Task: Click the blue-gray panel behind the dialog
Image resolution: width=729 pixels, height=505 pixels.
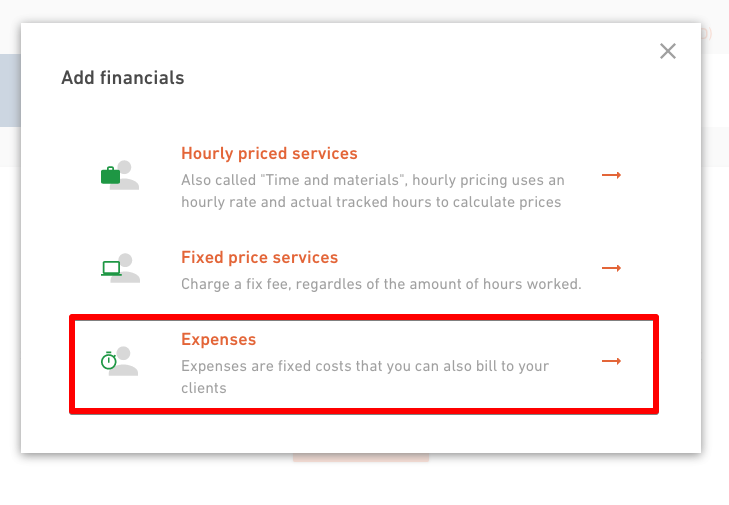Action: tap(10, 90)
